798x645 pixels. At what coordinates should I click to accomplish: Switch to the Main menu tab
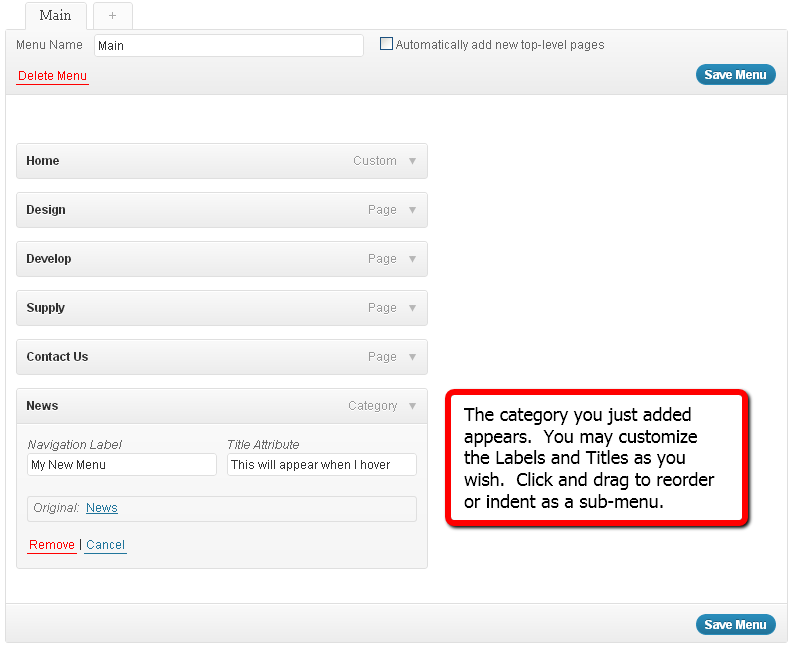click(55, 16)
